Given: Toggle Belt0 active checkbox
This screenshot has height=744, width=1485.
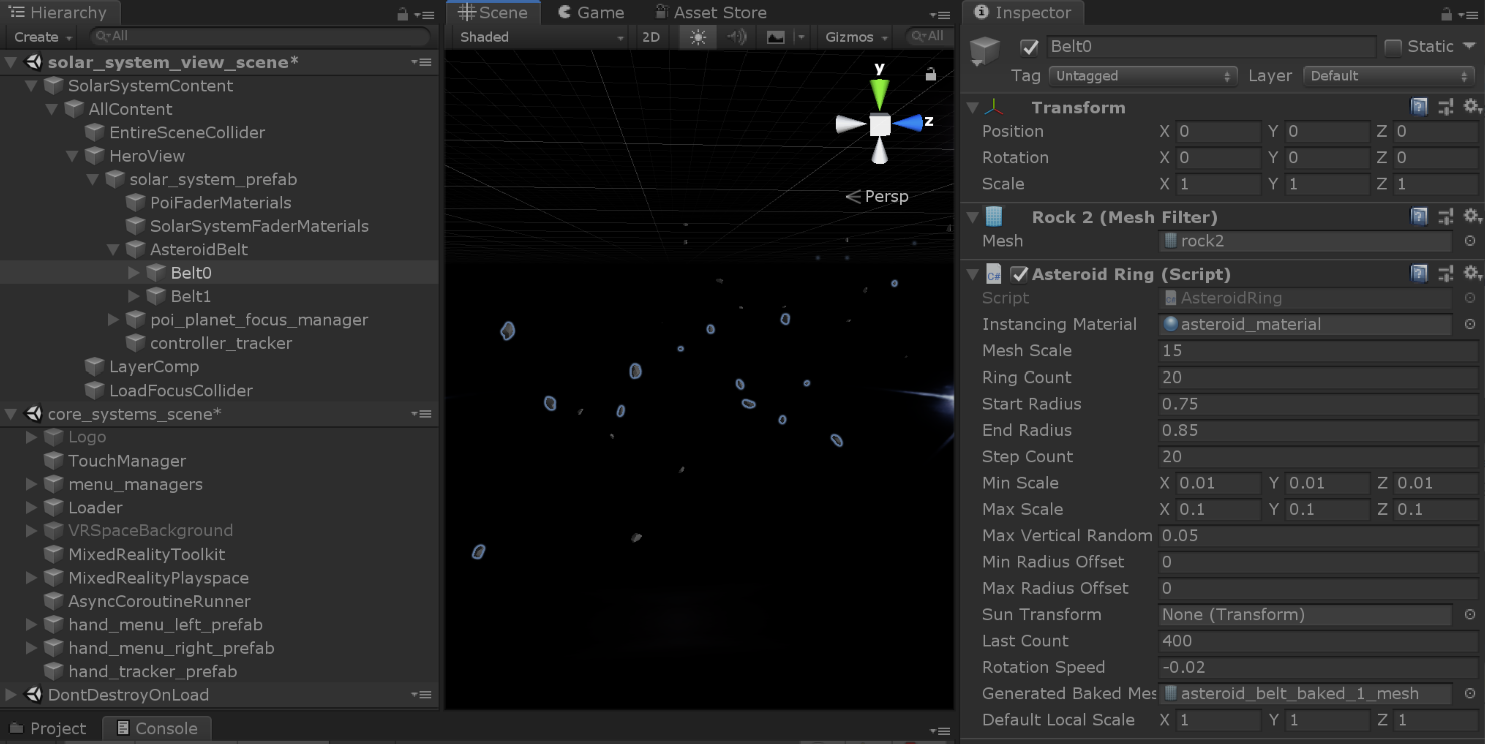Looking at the screenshot, I should [x=1029, y=47].
